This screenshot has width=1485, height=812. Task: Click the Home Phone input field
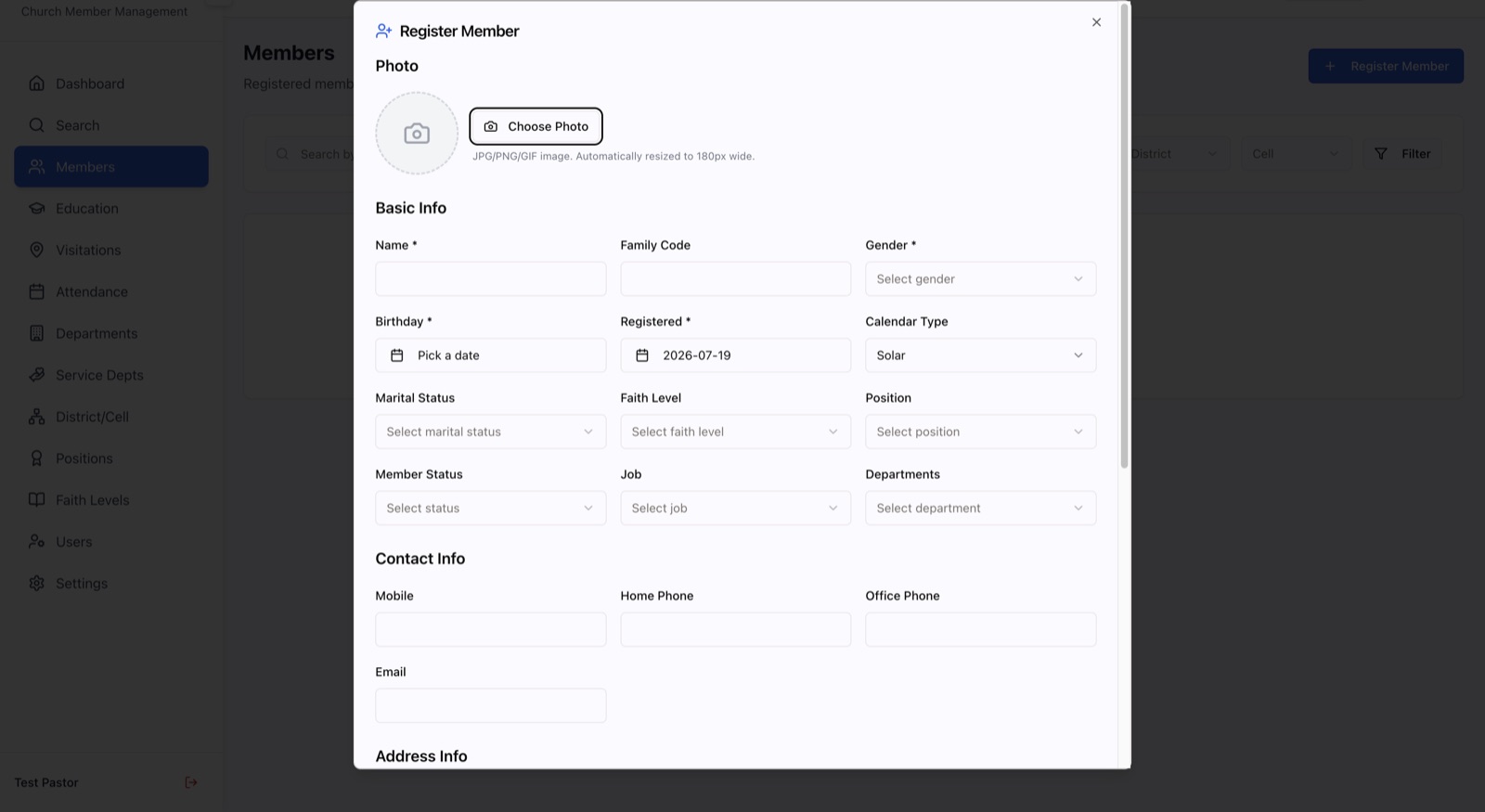coord(735,629)
